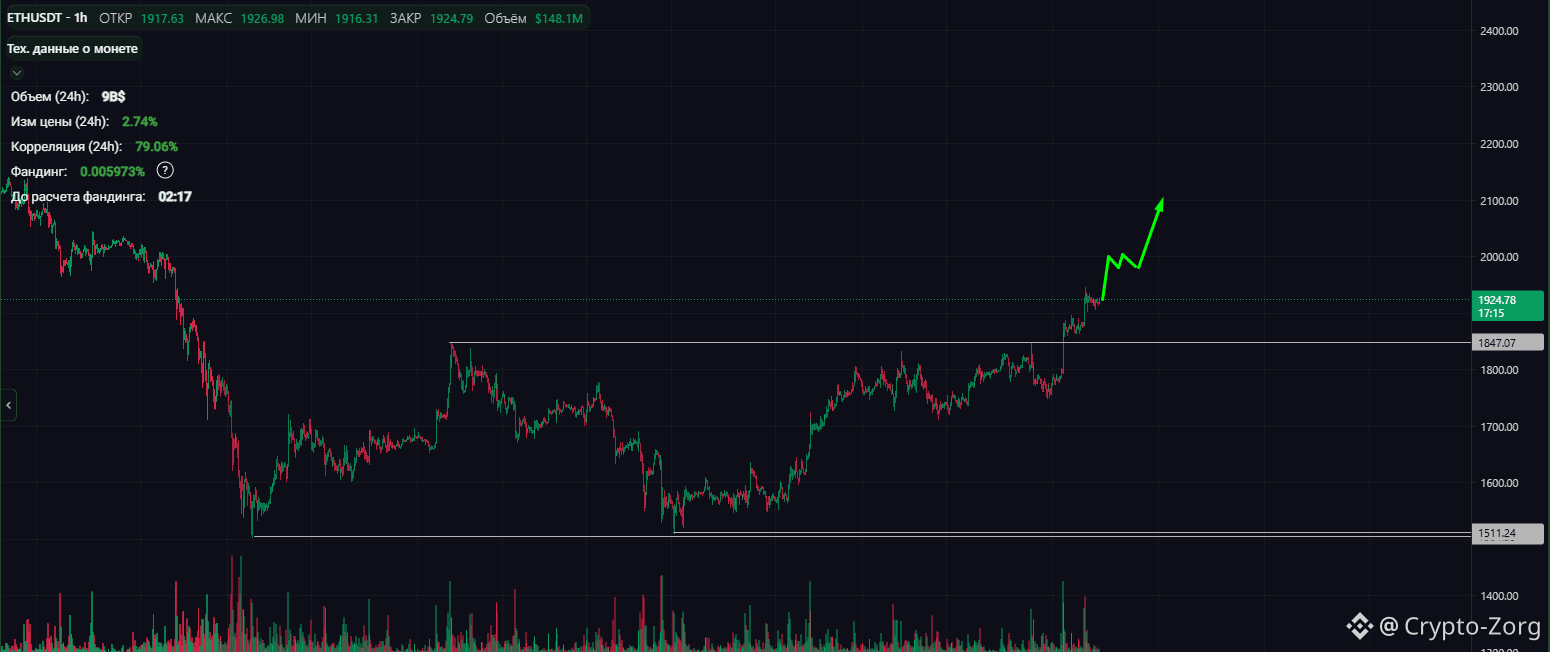This screenshot has height=652, width=1550.
Task: Collapse the coin tech data panel chevron
Action: click(x=16, y=72)
